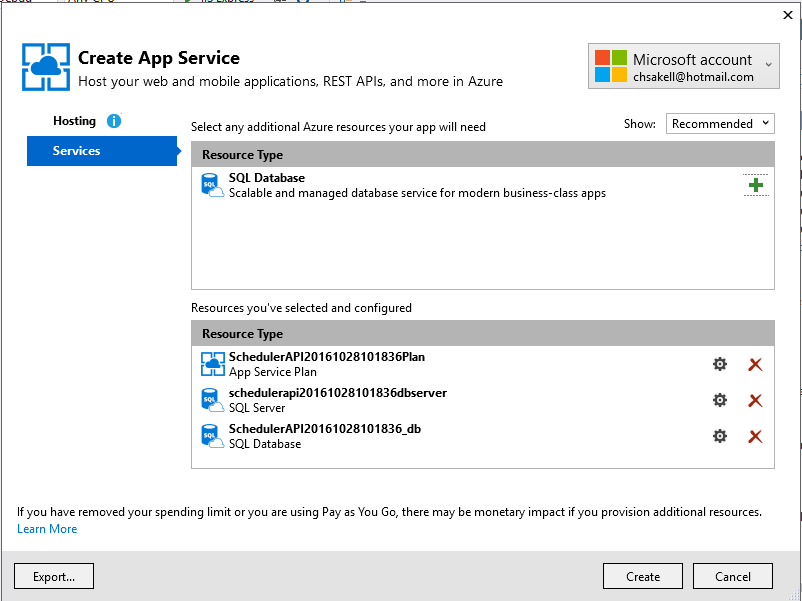Viewport: 802px width, 601px height.
Task: Remove the App Service Plan with red X
Action: (x=755, y=364)
